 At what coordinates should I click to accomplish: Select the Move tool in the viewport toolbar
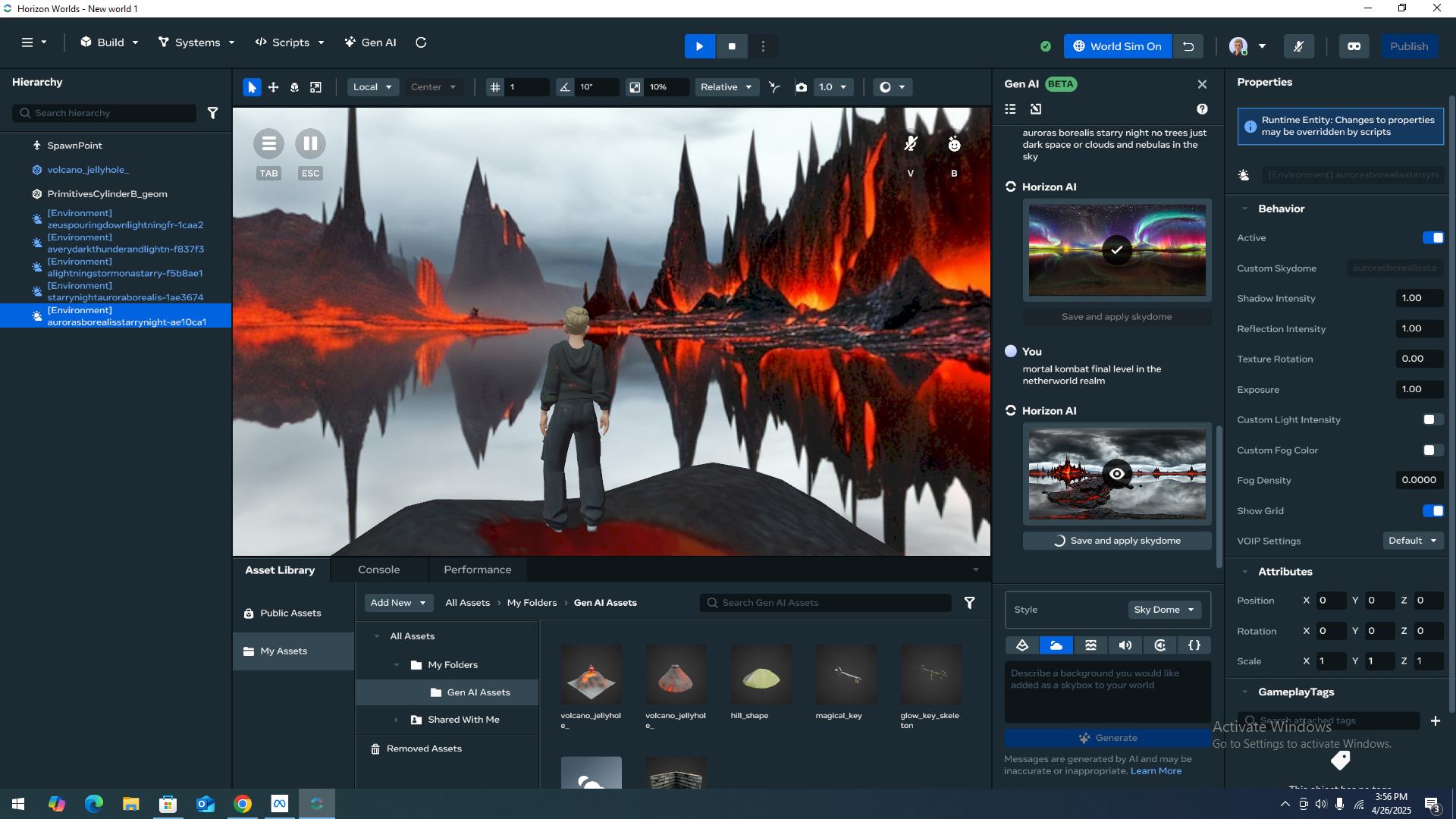click(x=273, y=87)
